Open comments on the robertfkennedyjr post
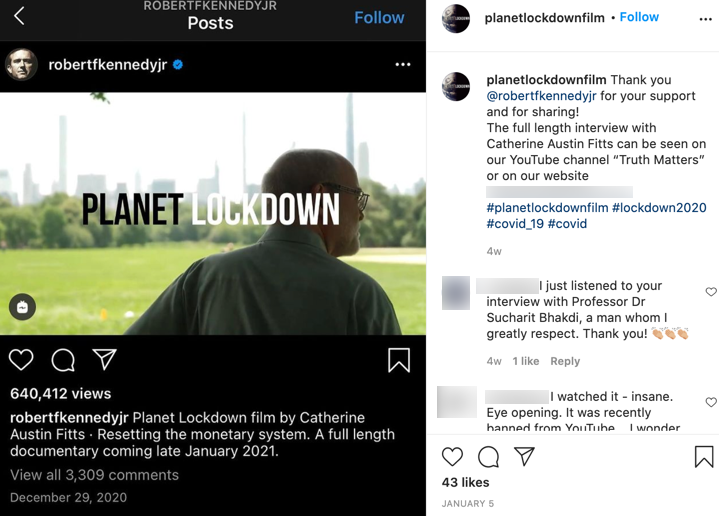The image size is (719, 516). click(x=63, y=360)
